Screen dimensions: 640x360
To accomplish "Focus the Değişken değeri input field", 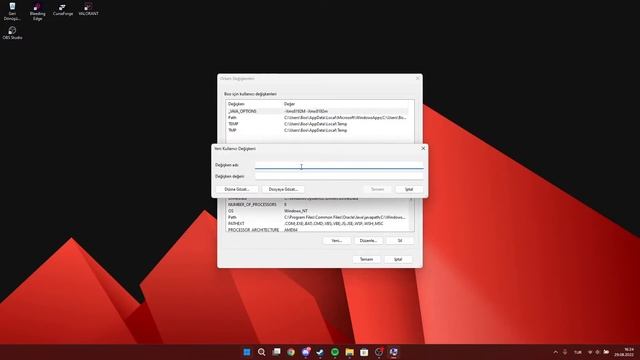I will pos(339,176).
